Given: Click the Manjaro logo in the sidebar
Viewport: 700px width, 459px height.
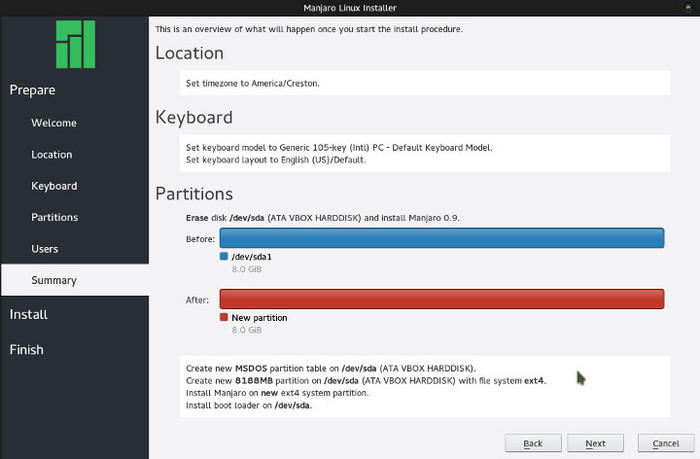Looking at the screenshot, I should 74,44.
